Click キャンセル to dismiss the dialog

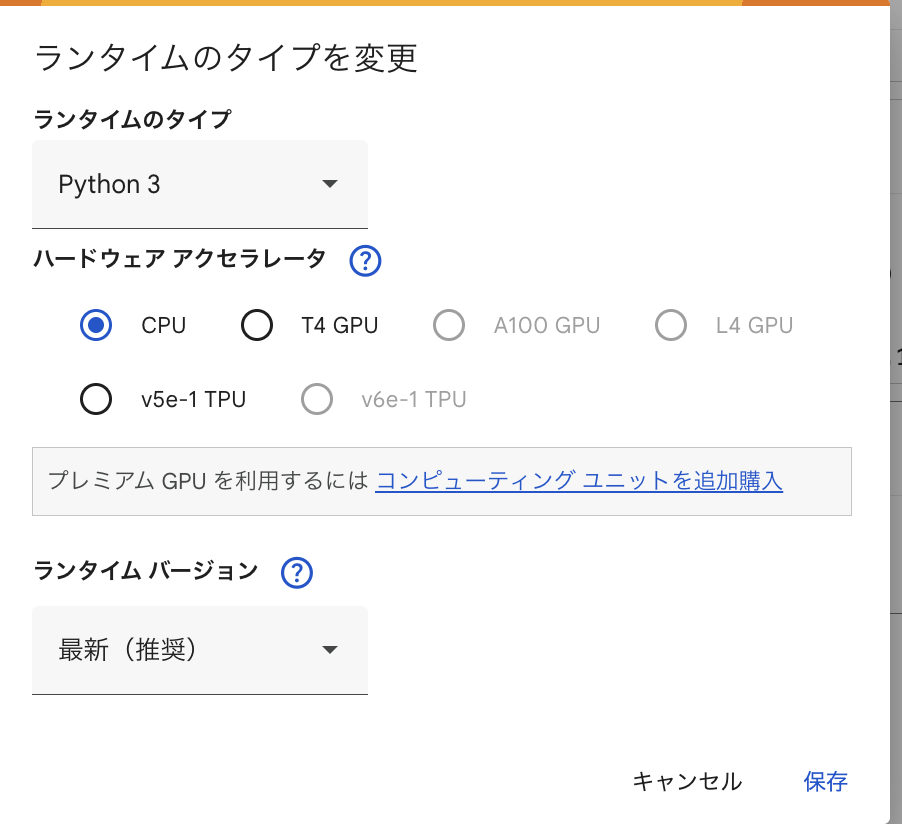[687, 782]
